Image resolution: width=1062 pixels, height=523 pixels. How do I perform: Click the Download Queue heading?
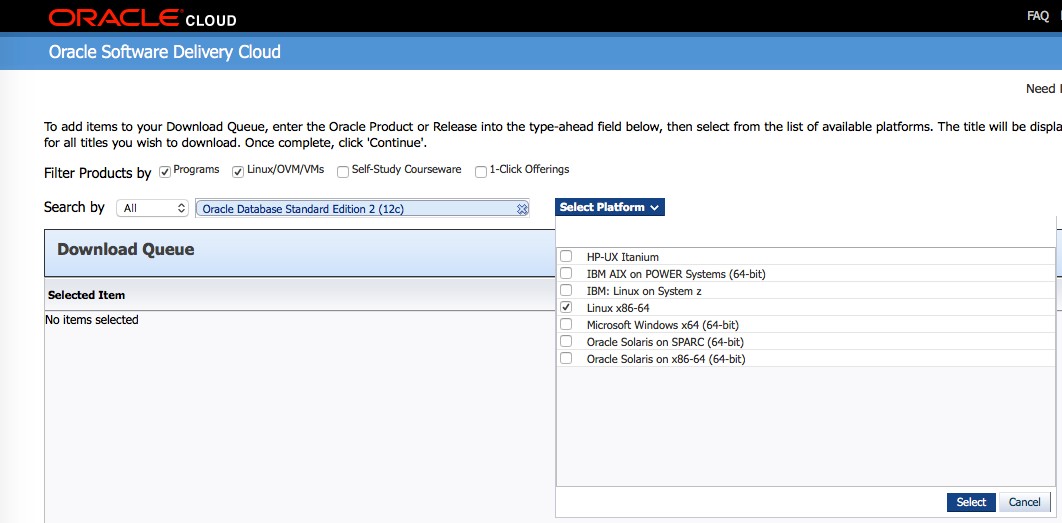[x=125, y=249]
